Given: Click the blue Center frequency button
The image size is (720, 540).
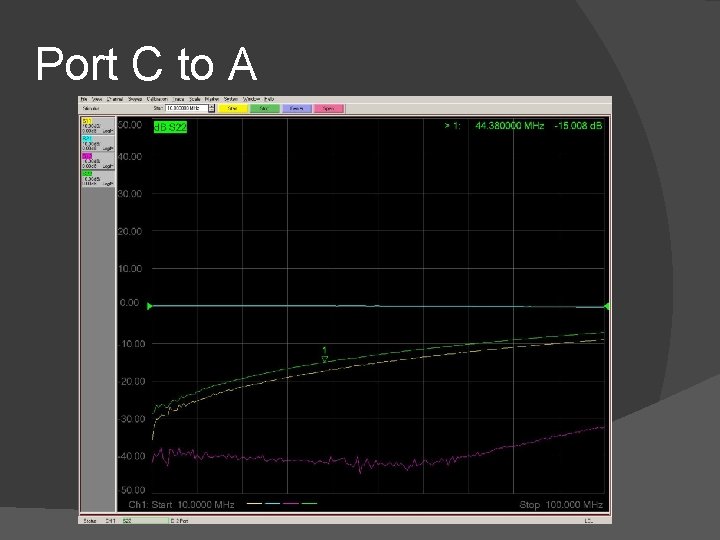Looking at the screenshot, I should point(297,109).
